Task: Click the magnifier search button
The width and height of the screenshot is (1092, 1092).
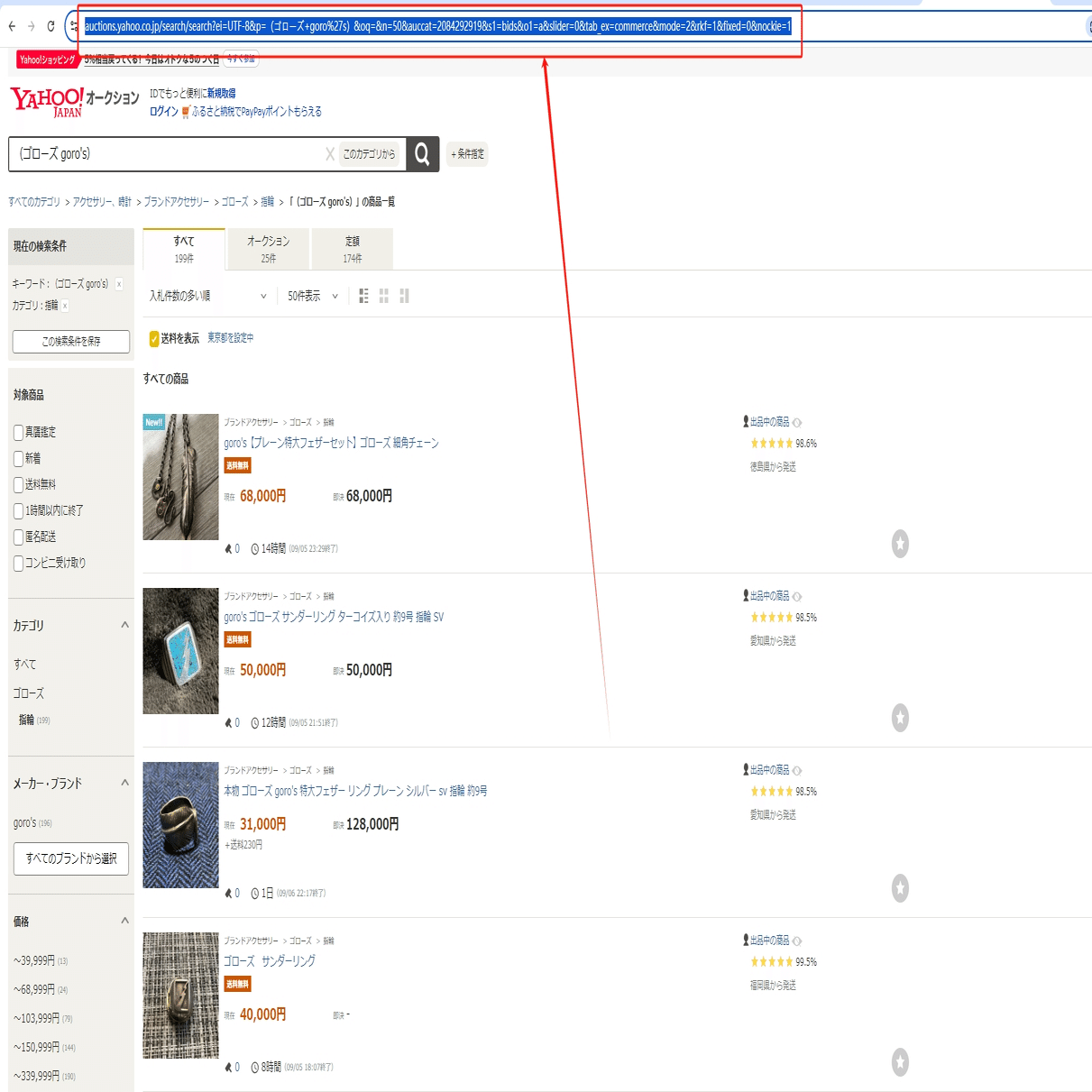Action: 422,154
